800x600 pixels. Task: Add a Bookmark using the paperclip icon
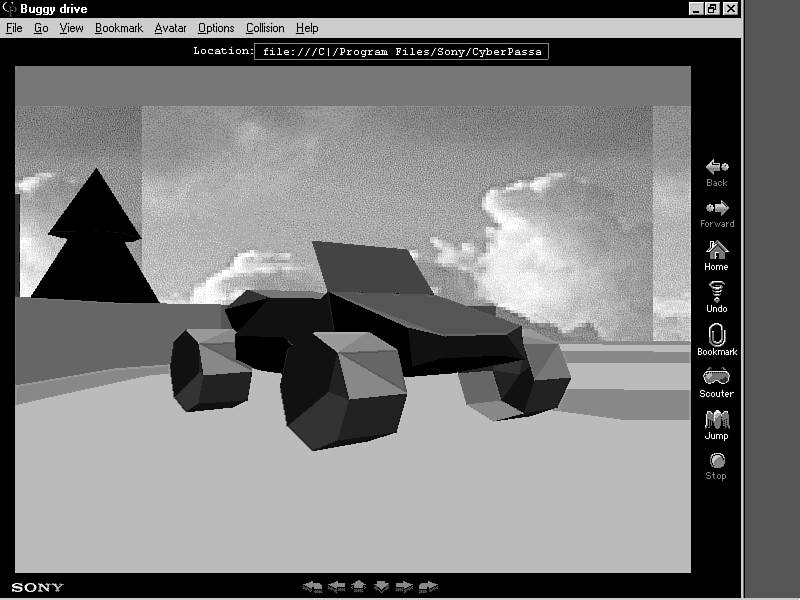[716, 336]
